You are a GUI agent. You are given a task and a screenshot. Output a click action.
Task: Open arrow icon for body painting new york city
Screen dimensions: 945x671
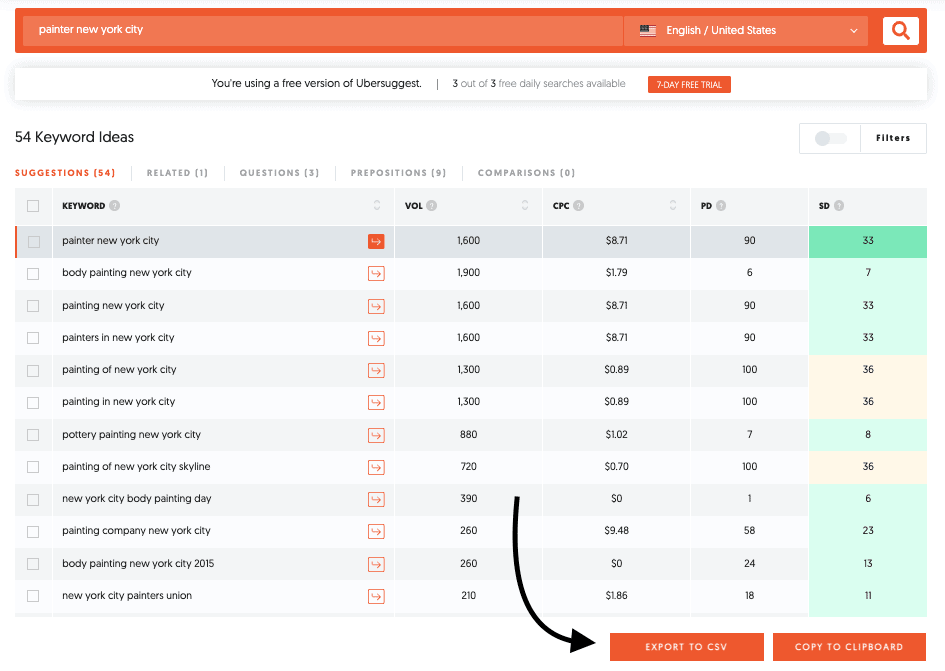376,273
